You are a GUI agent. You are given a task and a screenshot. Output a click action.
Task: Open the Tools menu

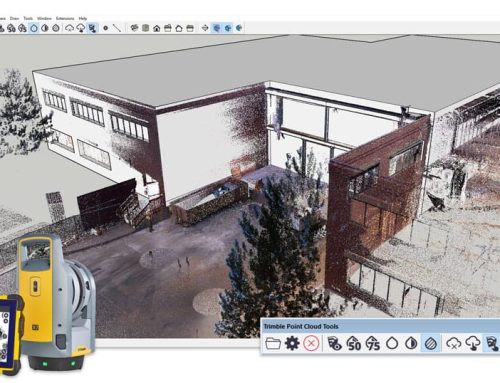pyautogui.click(x=28, y=18)
